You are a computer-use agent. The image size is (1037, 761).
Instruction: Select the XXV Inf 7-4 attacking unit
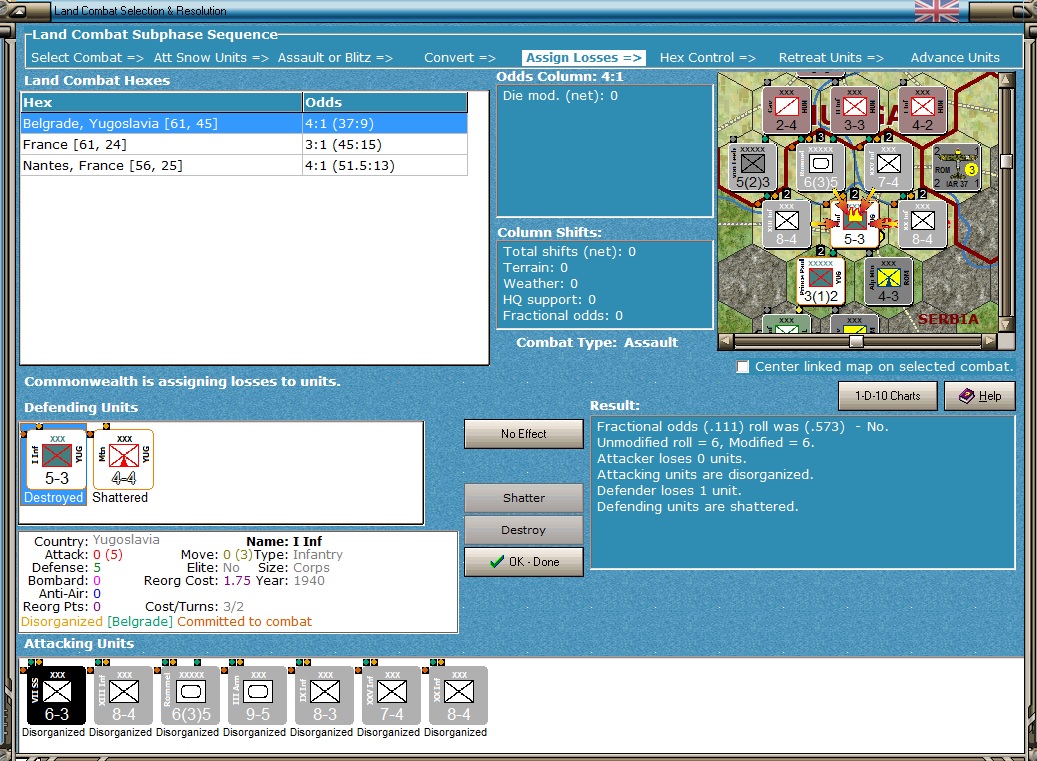[x=392, y=696]
